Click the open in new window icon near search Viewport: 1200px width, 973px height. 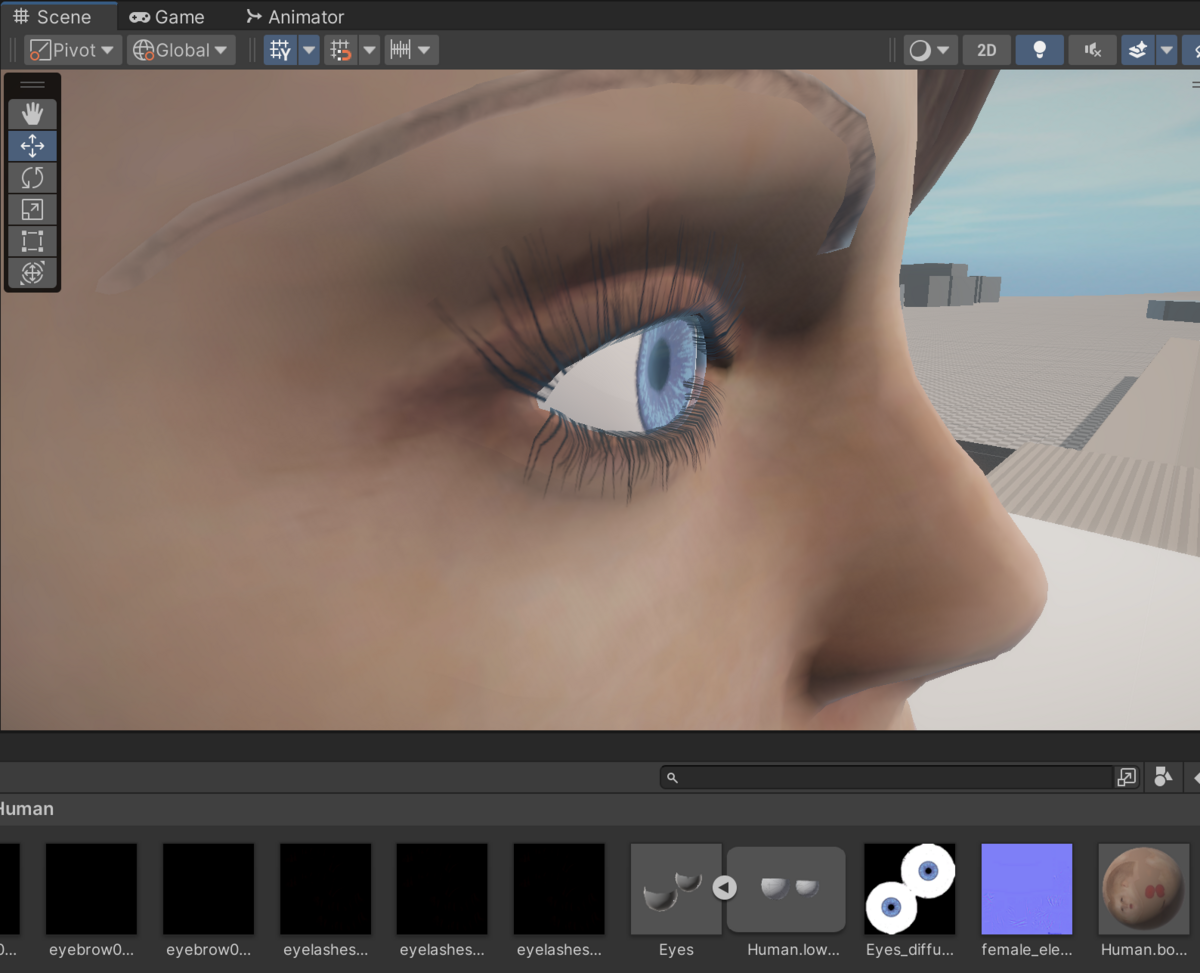tap(1128, 777)
